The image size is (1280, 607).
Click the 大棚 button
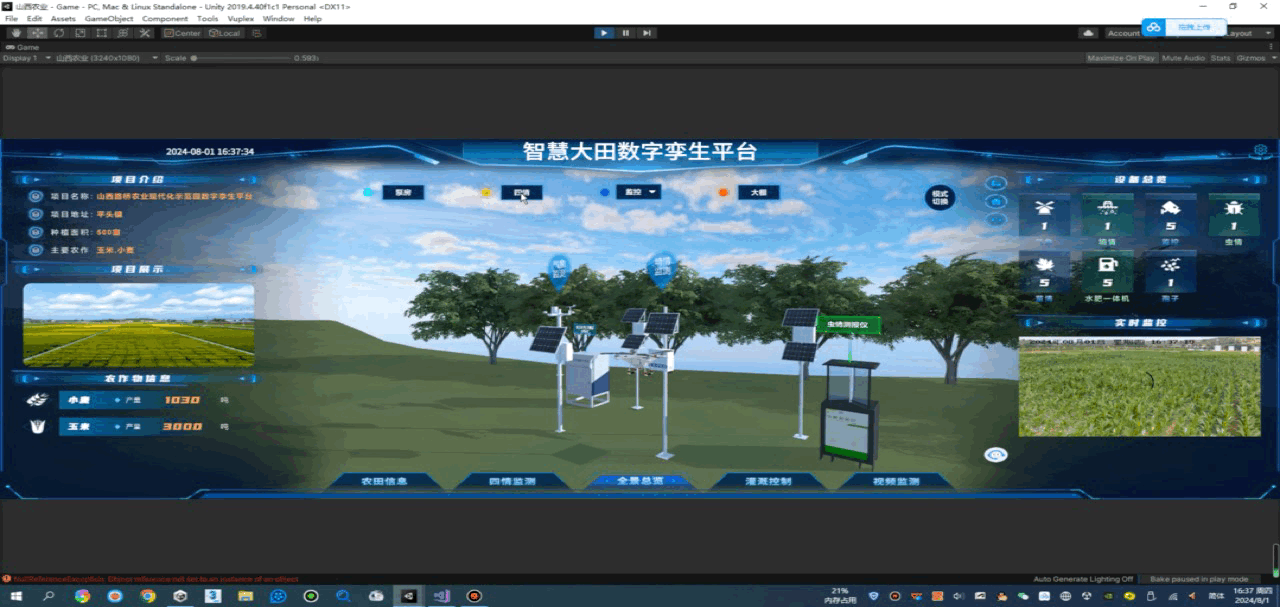pyautogui.click(x=759, y=191)
